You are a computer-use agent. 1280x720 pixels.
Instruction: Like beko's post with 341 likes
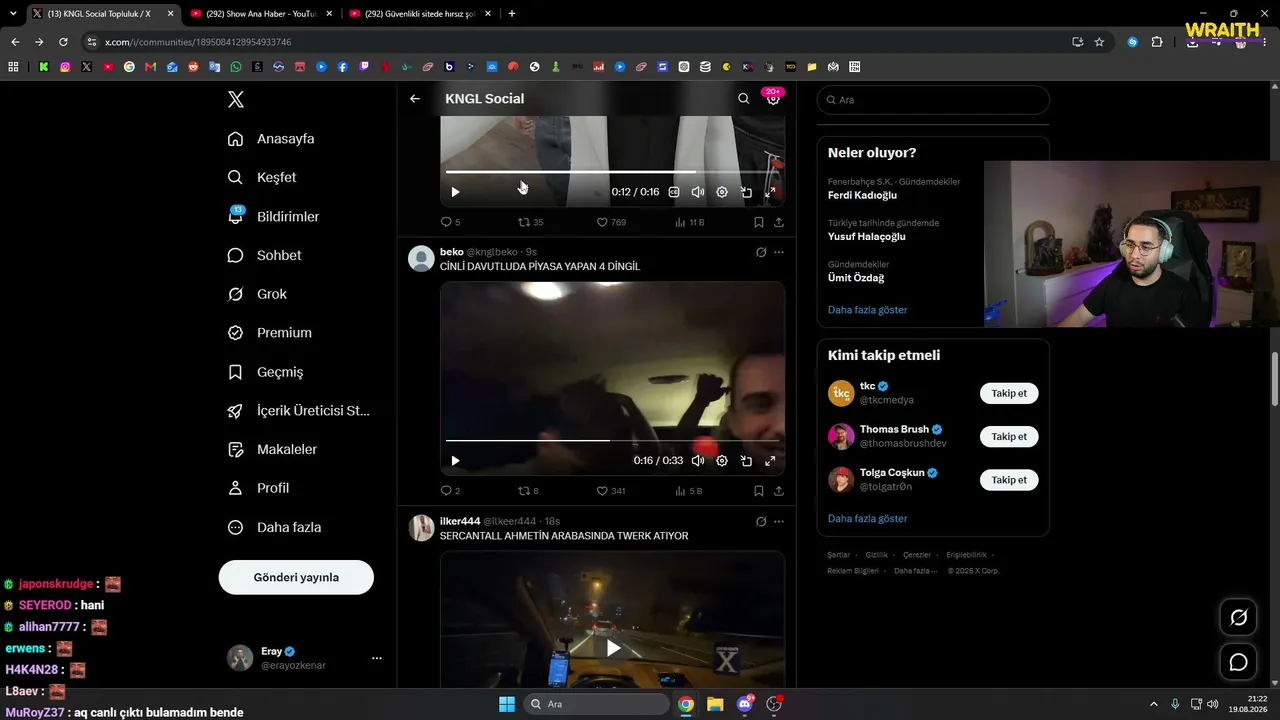click(x=611, y=491)
